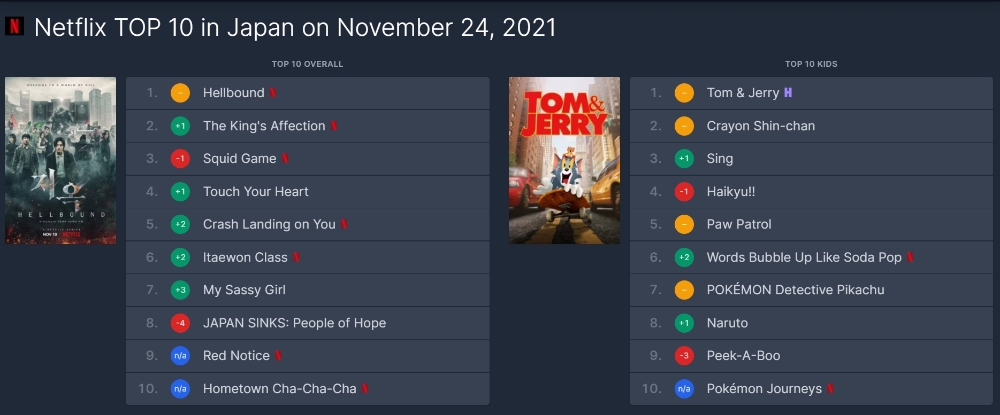Click the green +3 badge for My Sassy Girl
The height and width of the screenshot is (415, 1000).
180,290
